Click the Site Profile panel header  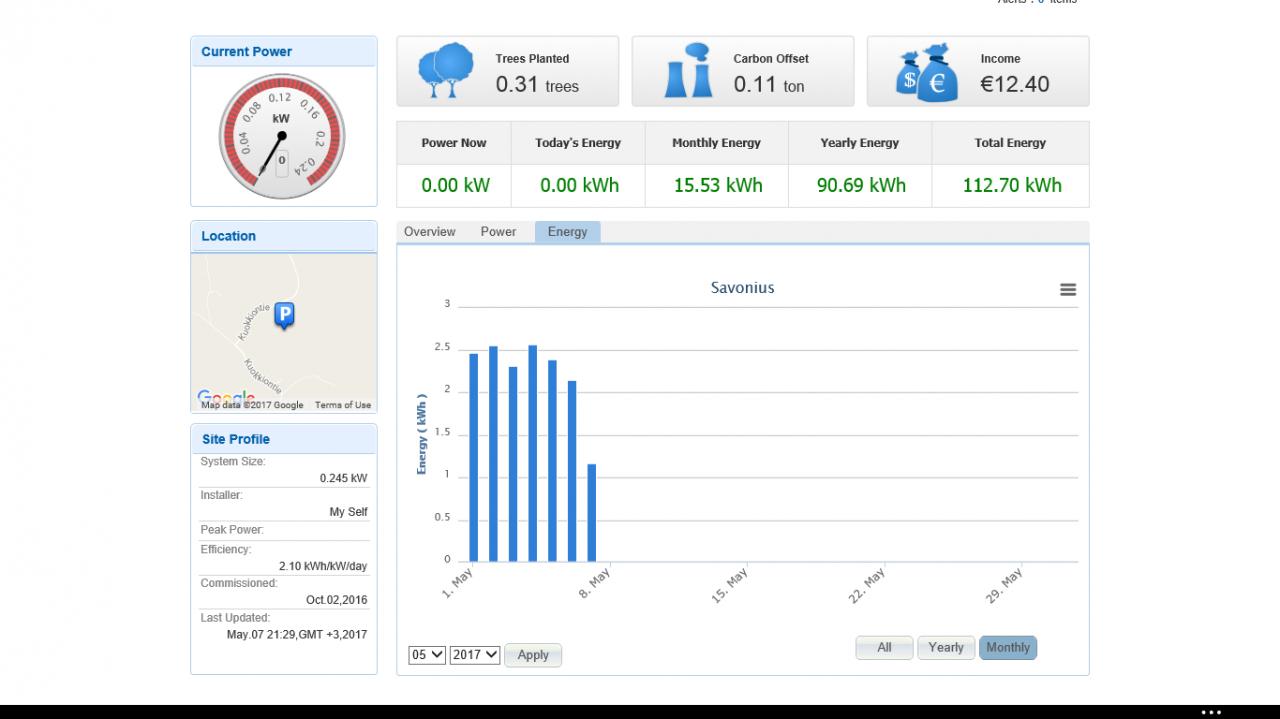pos(284,439)
